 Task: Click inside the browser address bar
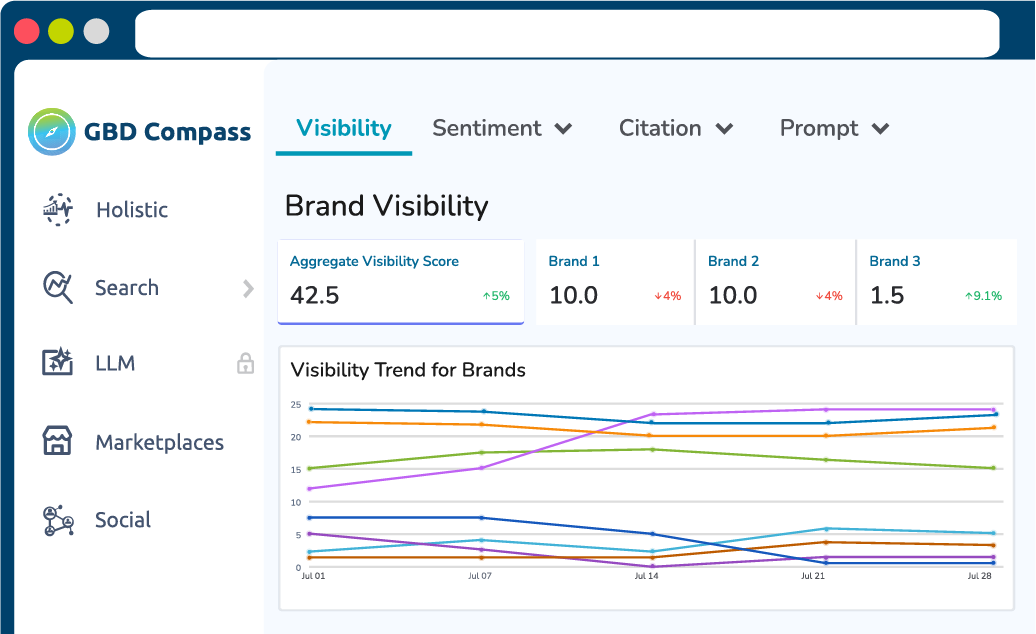[568, 33]
